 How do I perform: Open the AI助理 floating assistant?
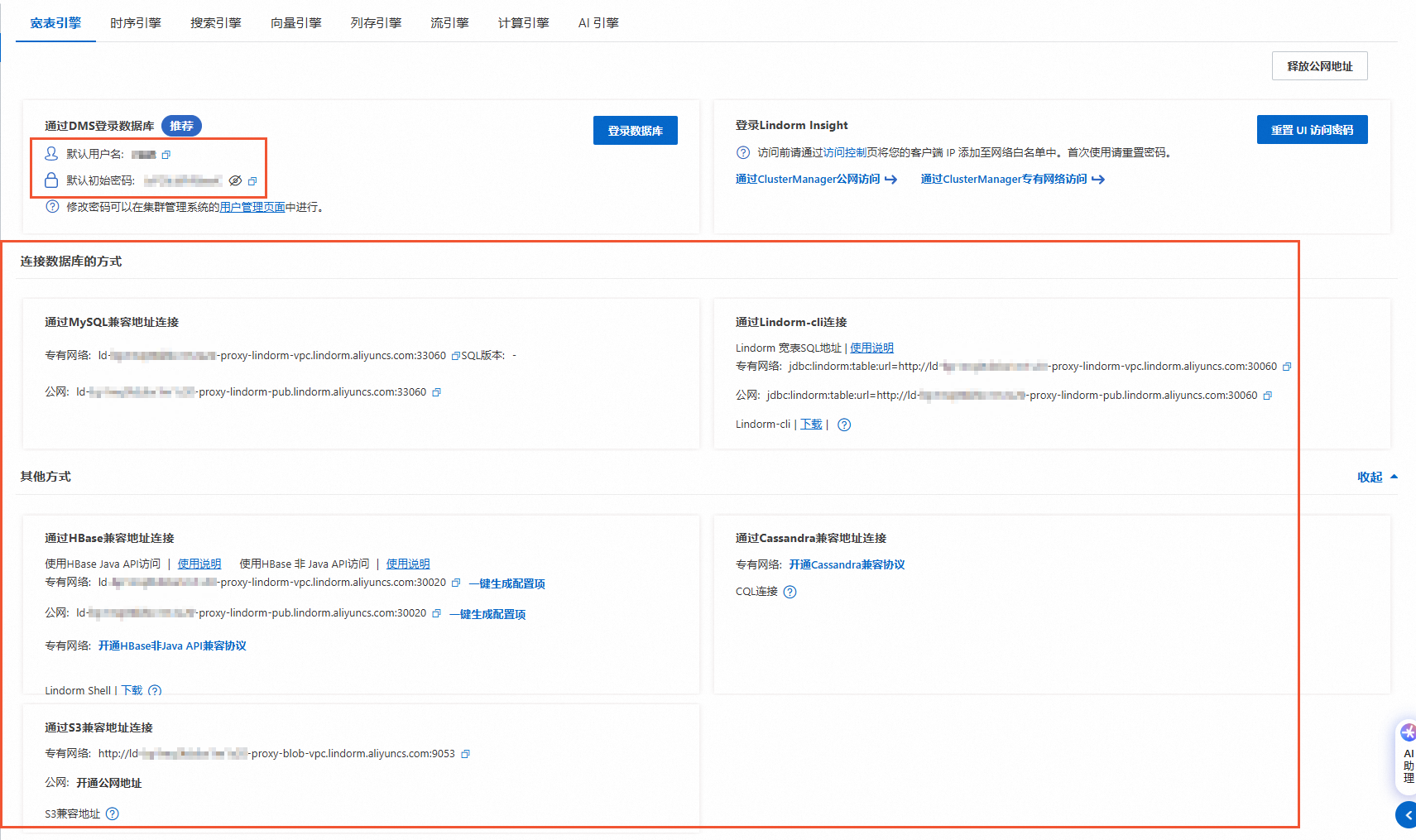[1407, 756]
